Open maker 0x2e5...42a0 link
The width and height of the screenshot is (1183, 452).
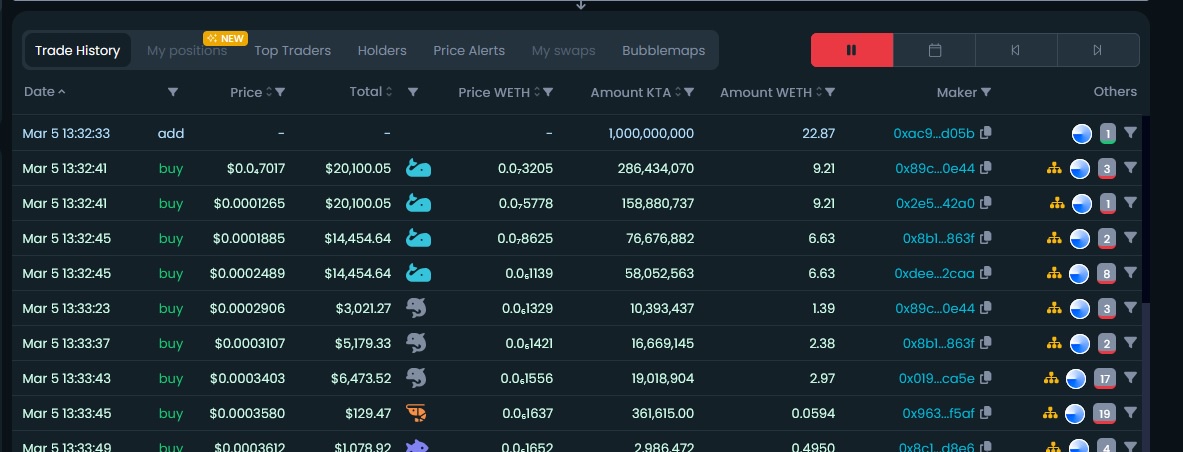(x=936, y=204)
